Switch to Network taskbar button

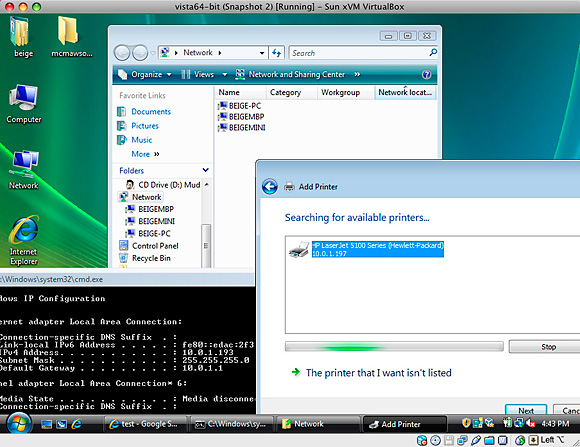click(317, 424)
